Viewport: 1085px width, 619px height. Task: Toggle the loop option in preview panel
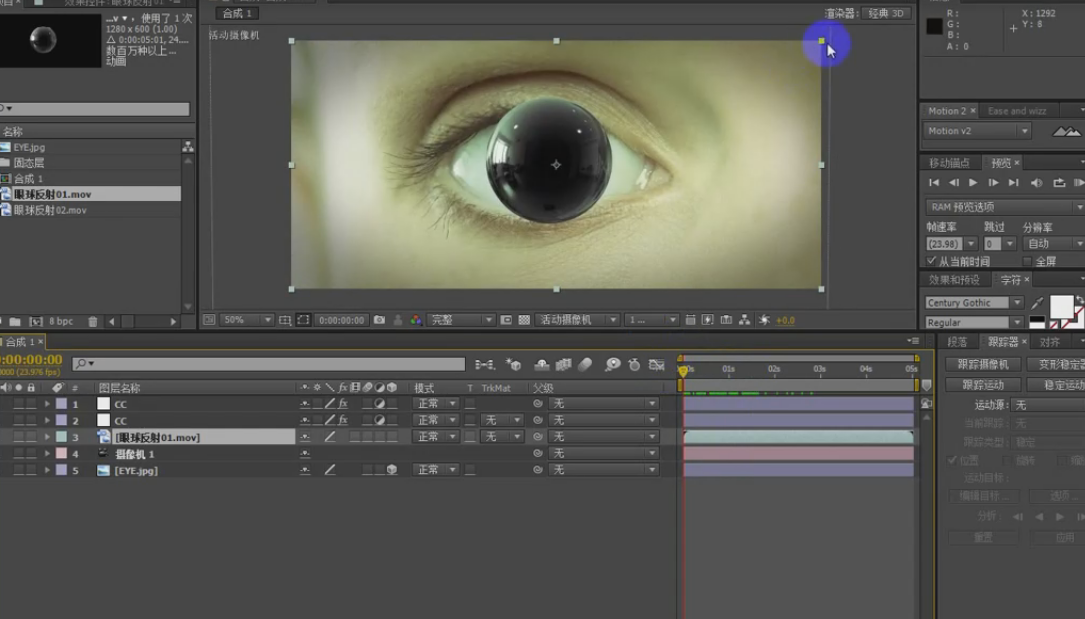1059,183
